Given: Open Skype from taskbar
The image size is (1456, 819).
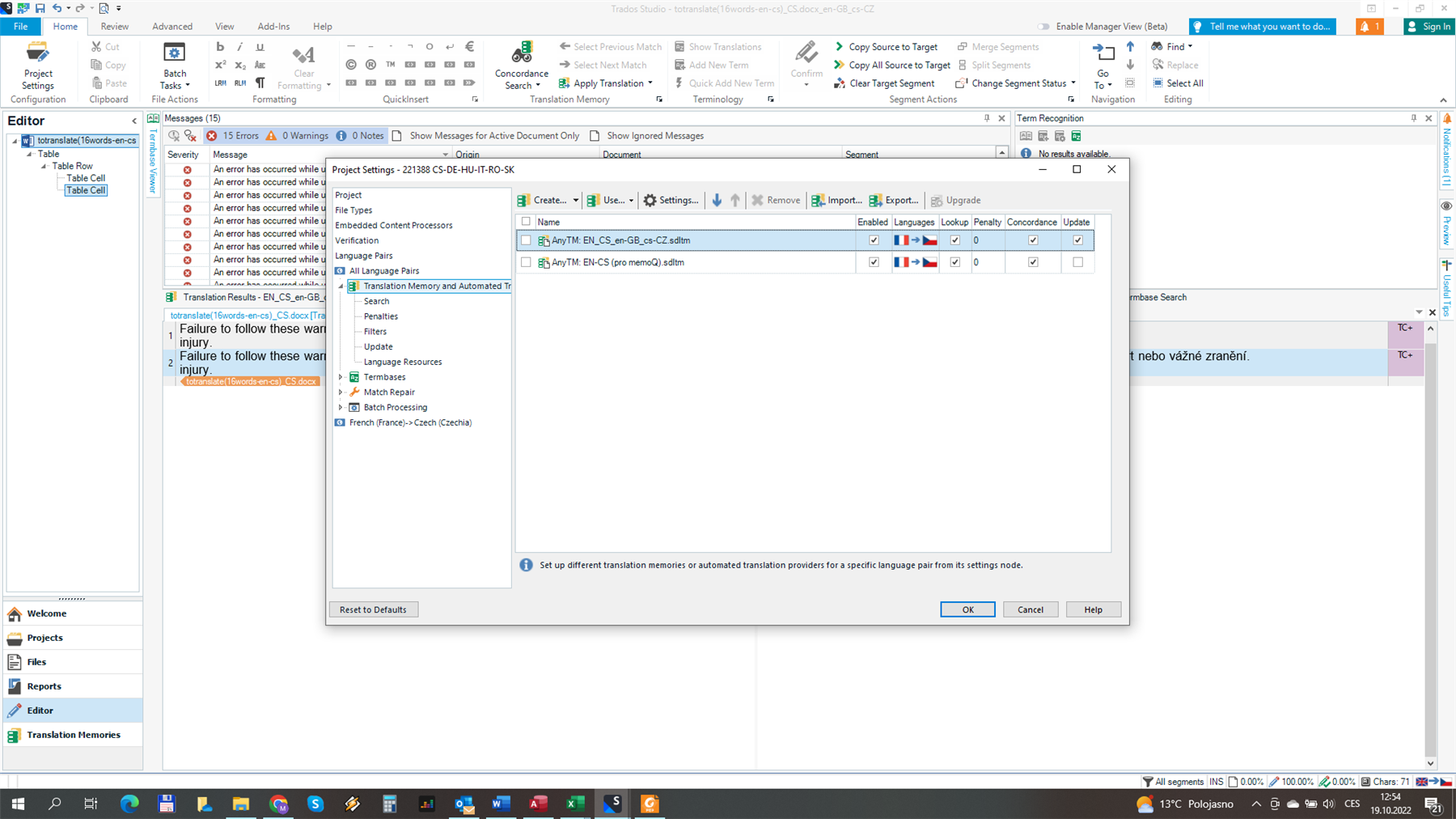Looking at the screenshot, I should 315,804.
